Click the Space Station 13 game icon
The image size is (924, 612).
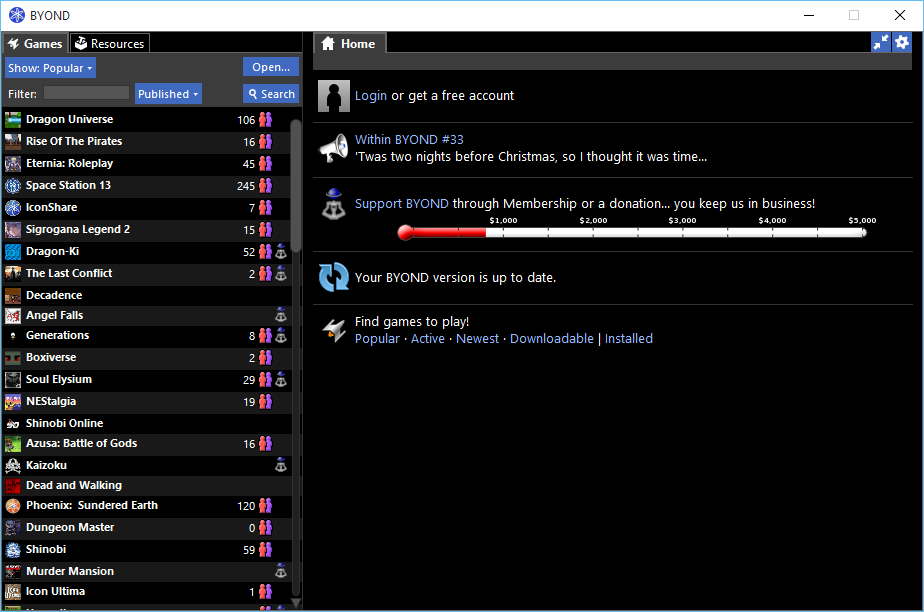pyautogui.click(x=13, y=186)
